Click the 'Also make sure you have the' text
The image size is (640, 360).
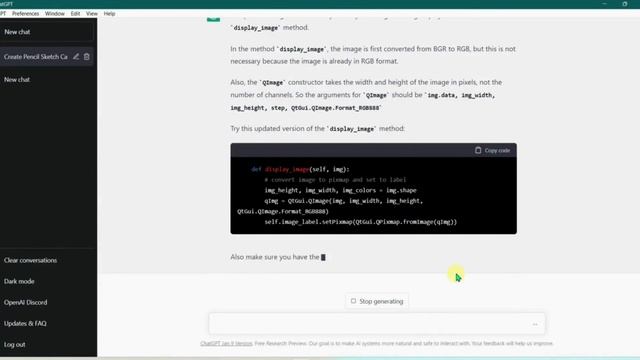point(275,257)
